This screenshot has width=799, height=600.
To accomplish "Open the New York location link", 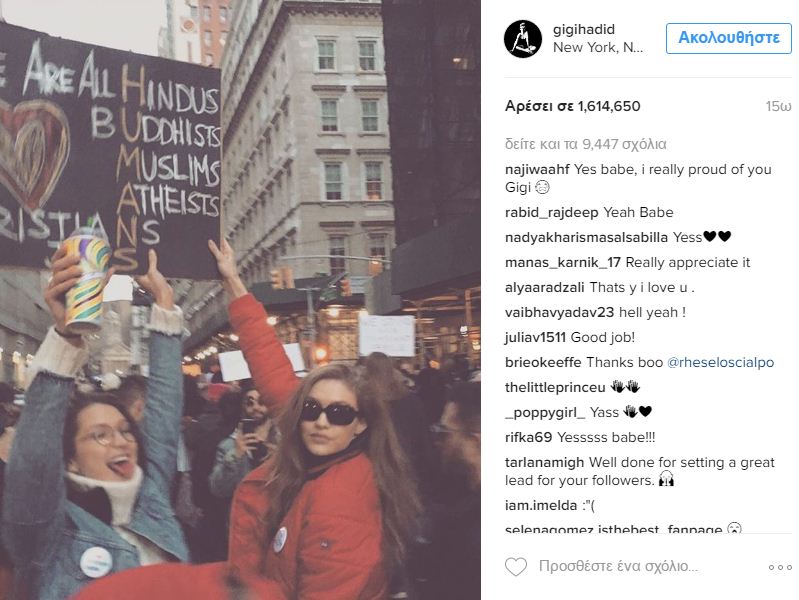I will [x=598, y=47].
